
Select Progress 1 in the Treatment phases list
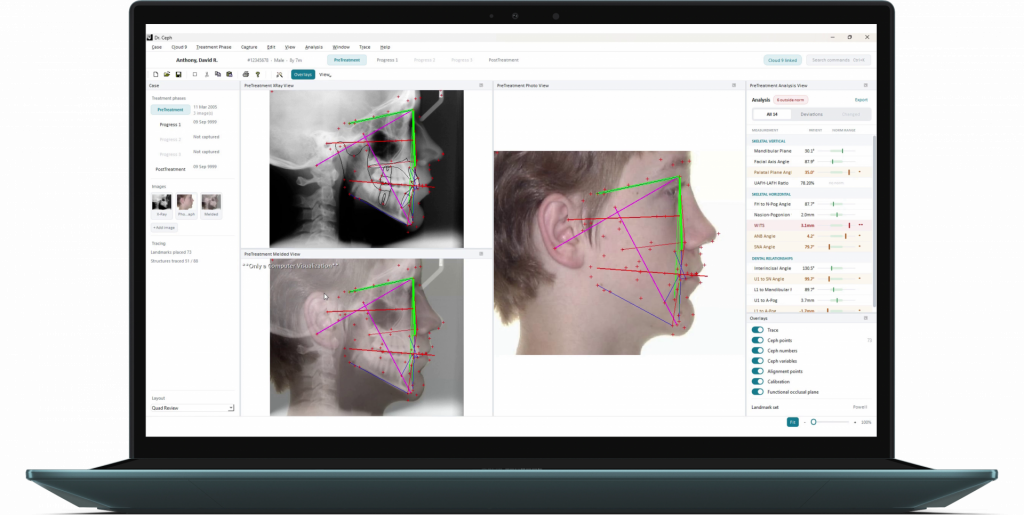[170, 125]
